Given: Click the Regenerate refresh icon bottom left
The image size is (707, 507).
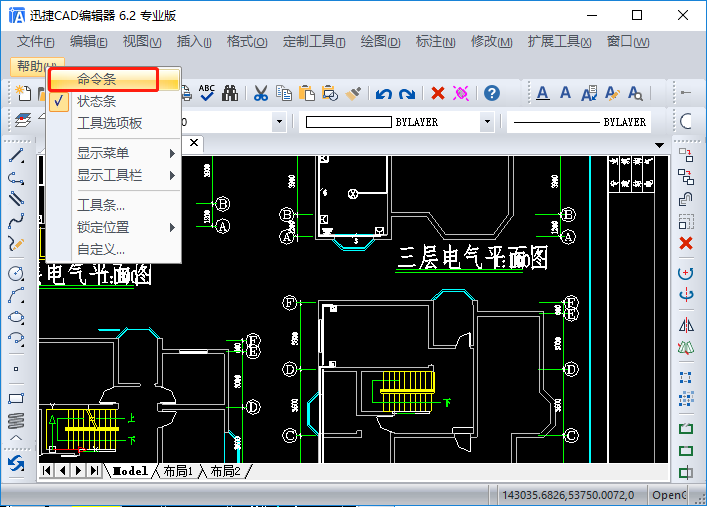Looking at the screenshot, I should coord(16,463).
